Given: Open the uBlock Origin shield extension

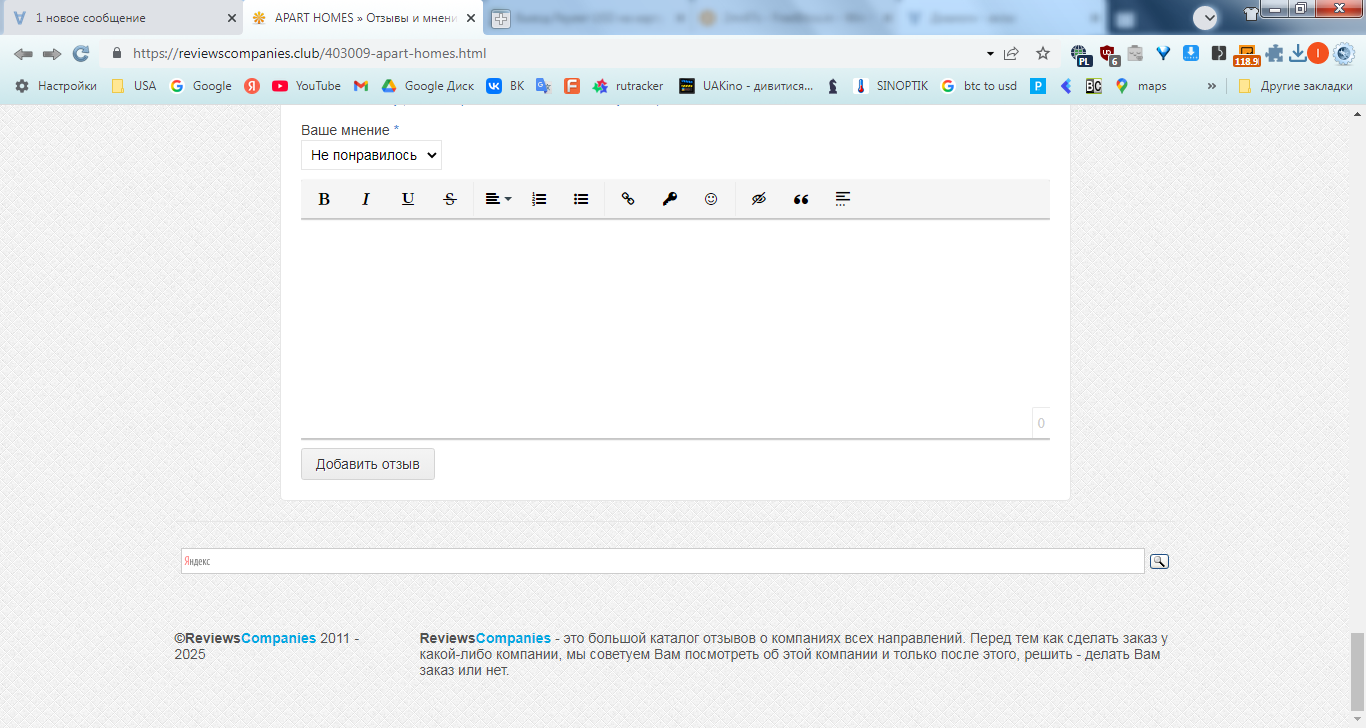Looking at the screenshot, I should tap(1108, 54).
